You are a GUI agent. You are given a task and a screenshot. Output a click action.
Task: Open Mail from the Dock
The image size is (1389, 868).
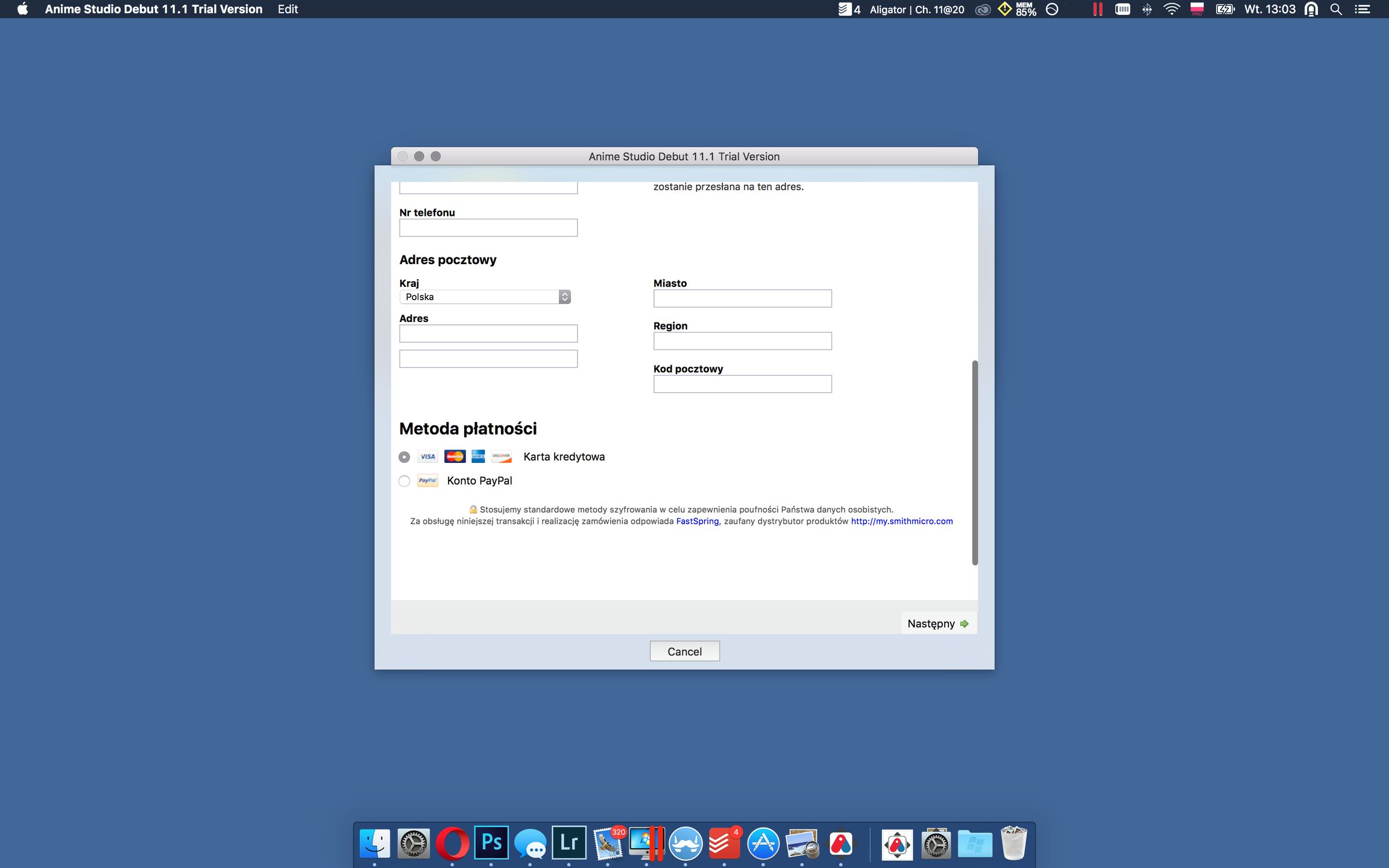click(608, 843)
